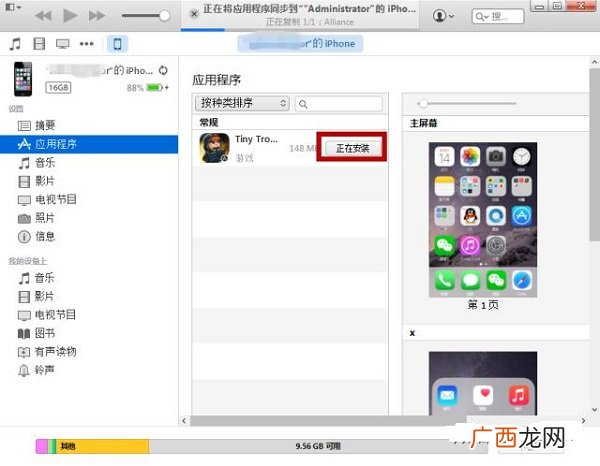
Task: Click the horizontal scrollbar right arrow
Action: click(583, 421)
